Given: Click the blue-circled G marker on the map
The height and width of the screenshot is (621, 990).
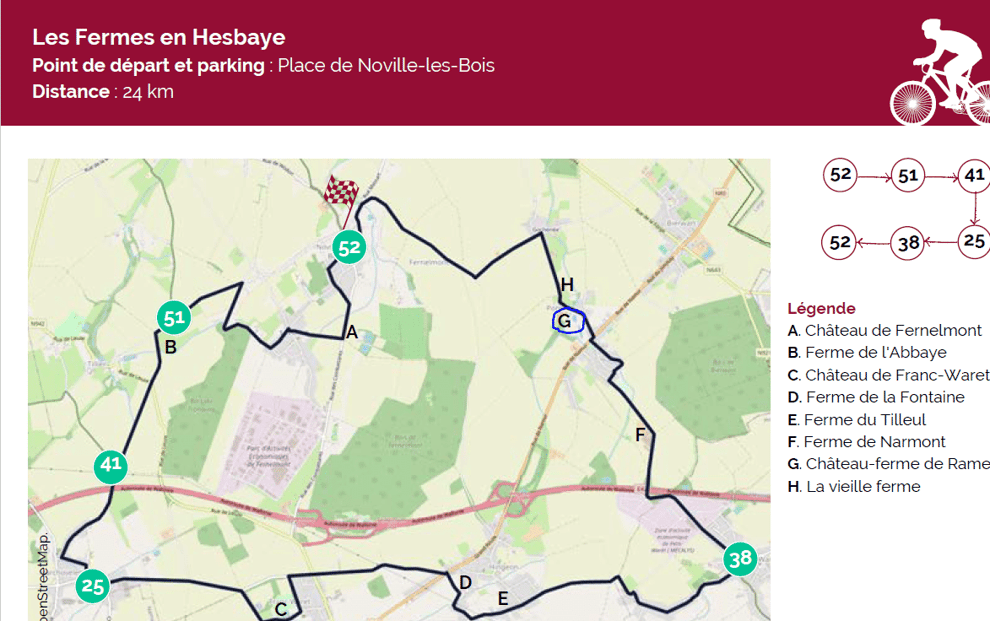Looking at the screenshot, I should 565,321.
